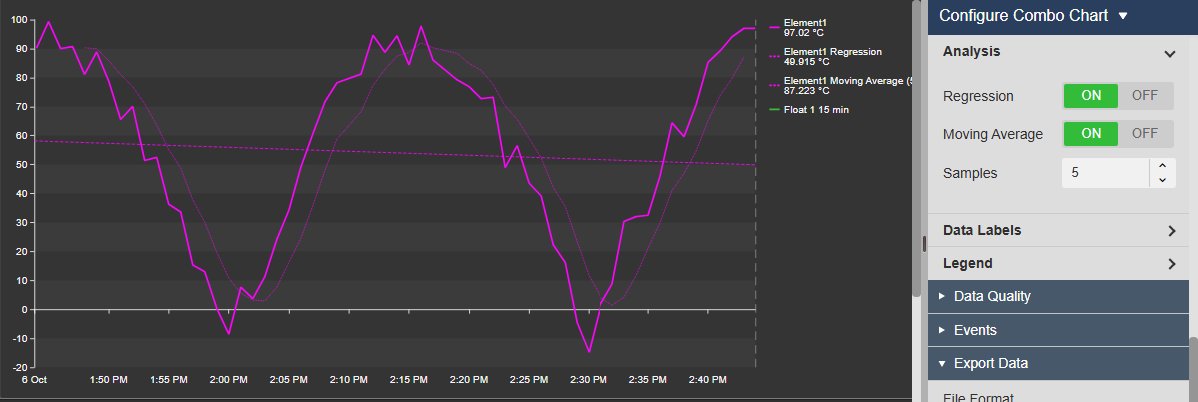Expand the Data Quality section
The height and width of the screenshot is (402, 1198).
[1059, 297]
